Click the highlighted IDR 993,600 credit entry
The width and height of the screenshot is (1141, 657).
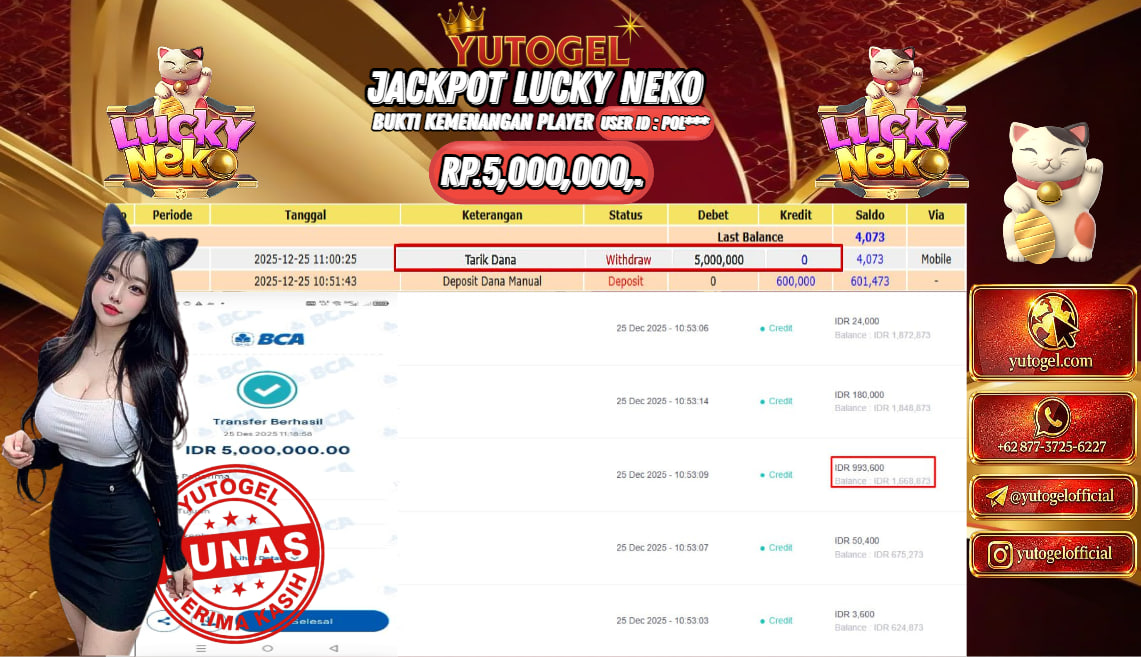[x=883, y=473]
